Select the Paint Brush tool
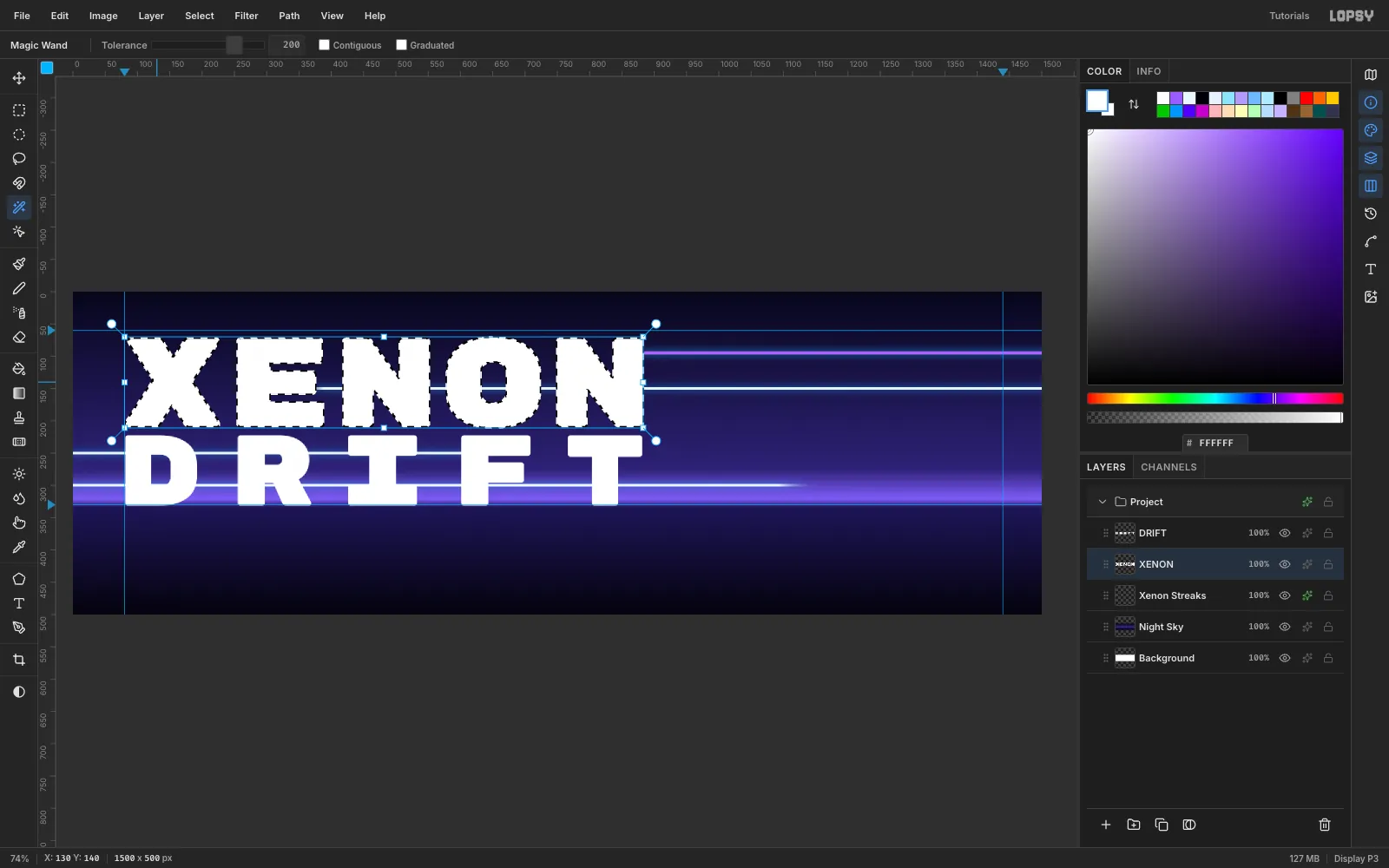This screenshot has height=868, width=1389. click(x=19, y=264)
